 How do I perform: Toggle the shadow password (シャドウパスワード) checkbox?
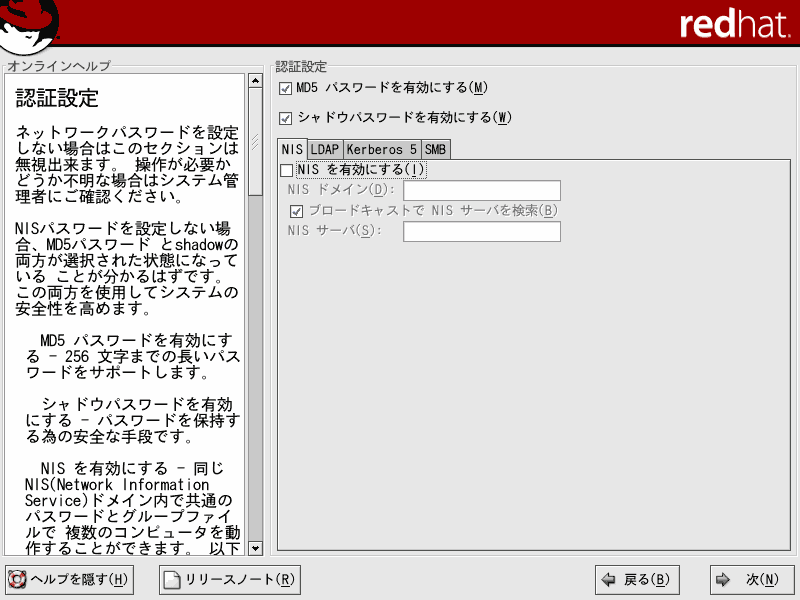click(285, 118)
